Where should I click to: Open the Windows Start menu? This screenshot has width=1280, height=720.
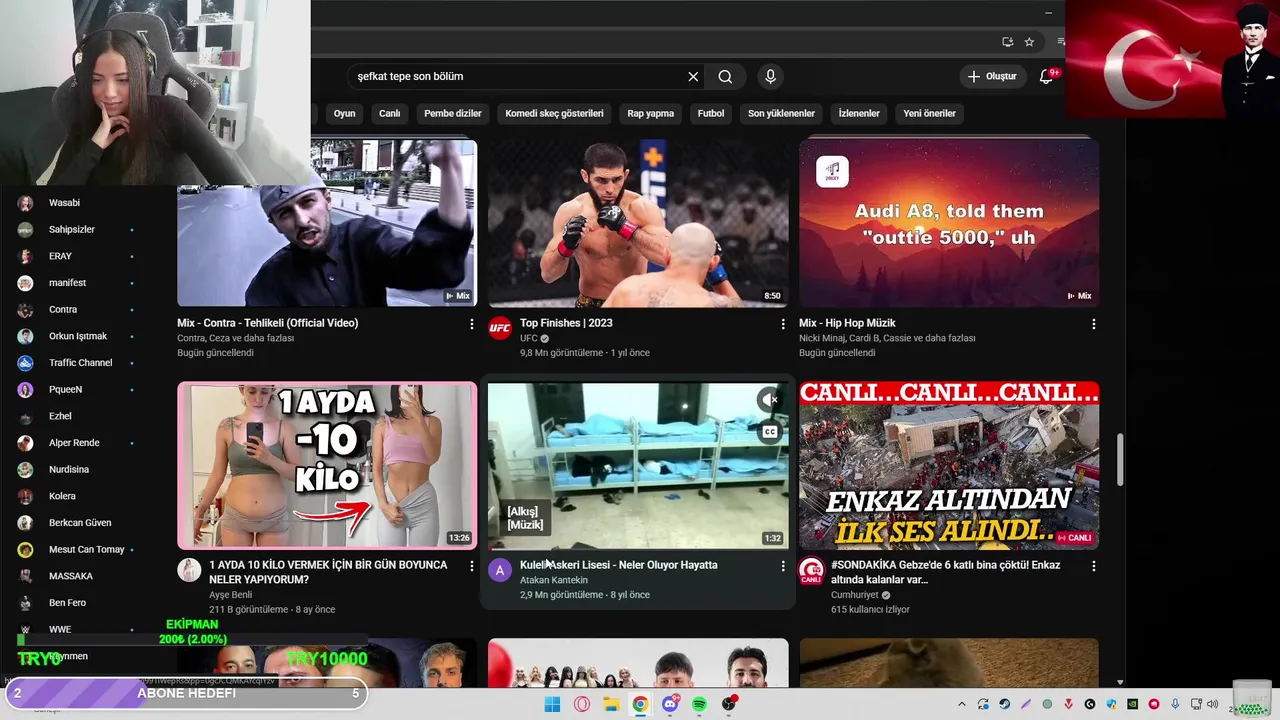tap(552, 704)
